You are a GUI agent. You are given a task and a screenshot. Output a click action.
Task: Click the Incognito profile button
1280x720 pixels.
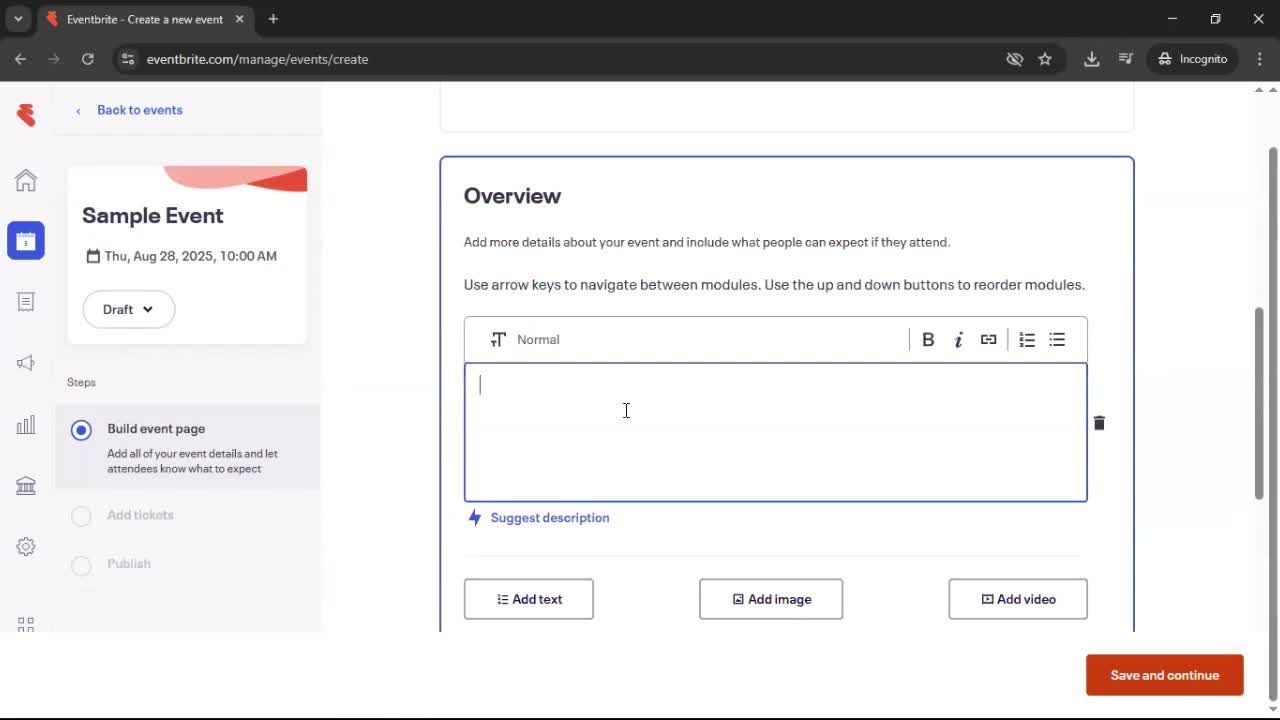tap(1192, 59)
